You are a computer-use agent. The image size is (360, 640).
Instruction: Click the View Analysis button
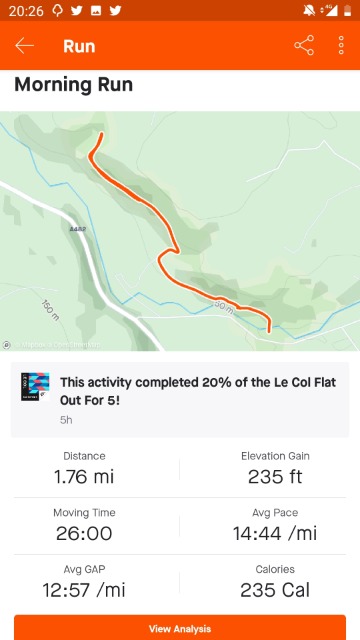[180, 628]
